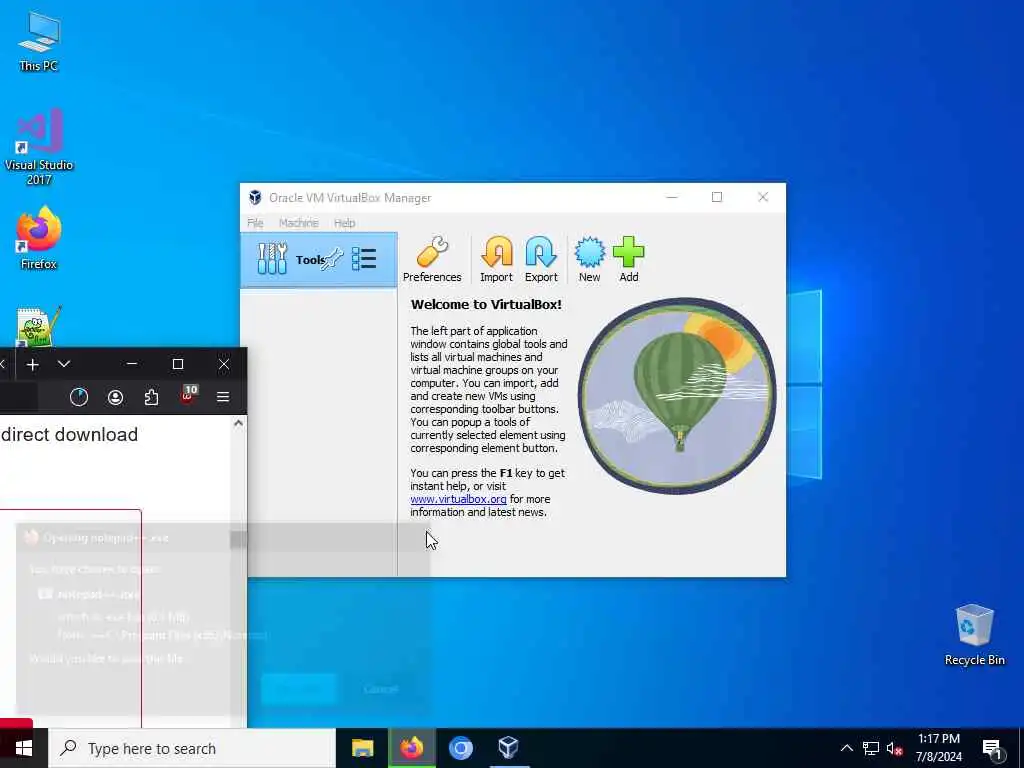Open a new tab in Firefox
1024x768 pixels.
pyautogui.click(x=32, y=364)
